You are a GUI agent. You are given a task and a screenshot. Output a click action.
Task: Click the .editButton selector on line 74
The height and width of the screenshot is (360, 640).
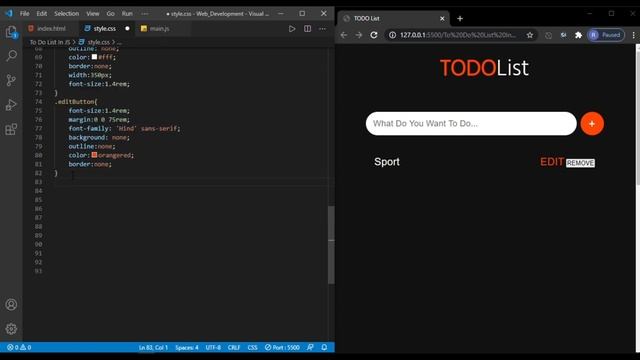click(76, 102)
